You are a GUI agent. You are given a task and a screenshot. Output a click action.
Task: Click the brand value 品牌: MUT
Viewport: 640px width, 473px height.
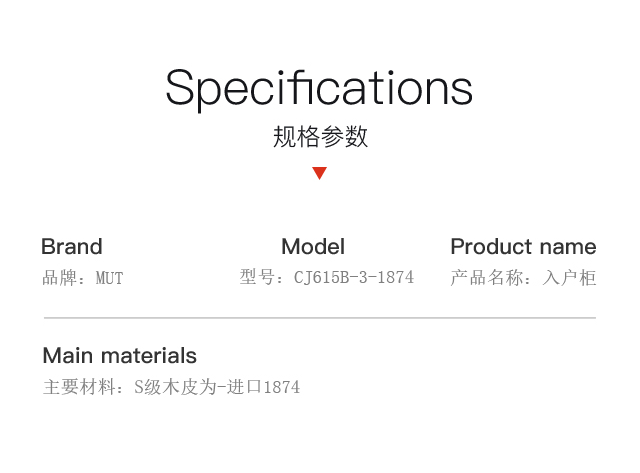82,278
